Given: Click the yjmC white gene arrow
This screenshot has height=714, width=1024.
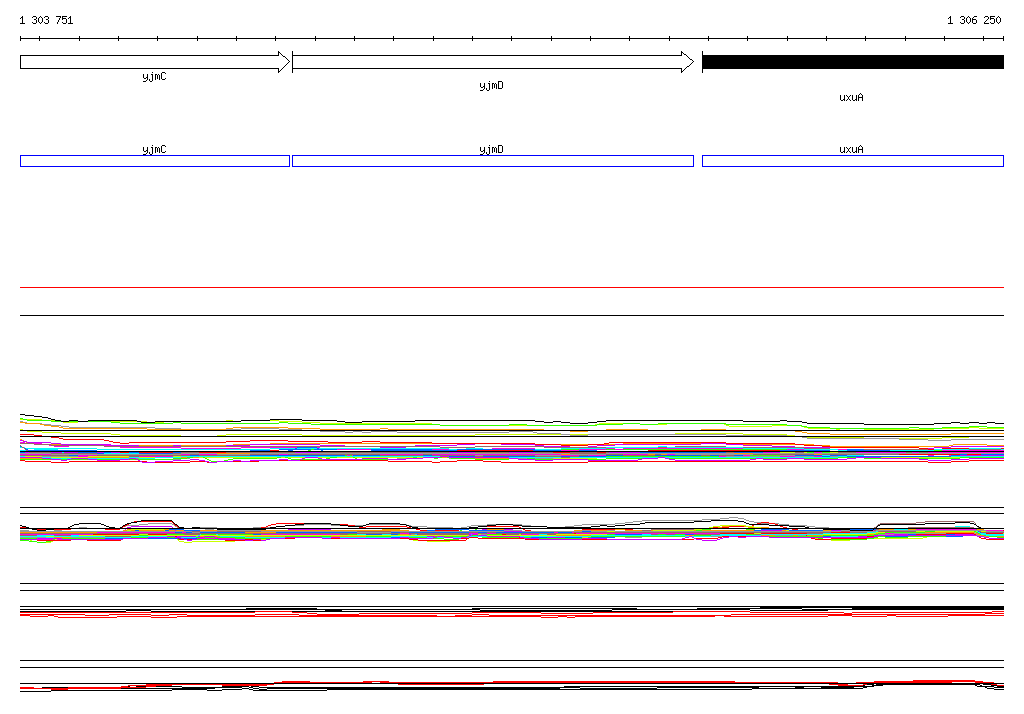Looking at the screenshot, I should 150,62.
